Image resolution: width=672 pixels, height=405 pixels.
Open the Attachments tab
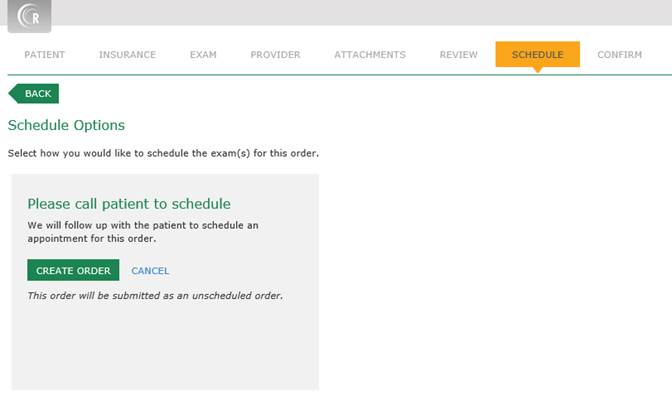pyautogui.click(x=370, y=55)
